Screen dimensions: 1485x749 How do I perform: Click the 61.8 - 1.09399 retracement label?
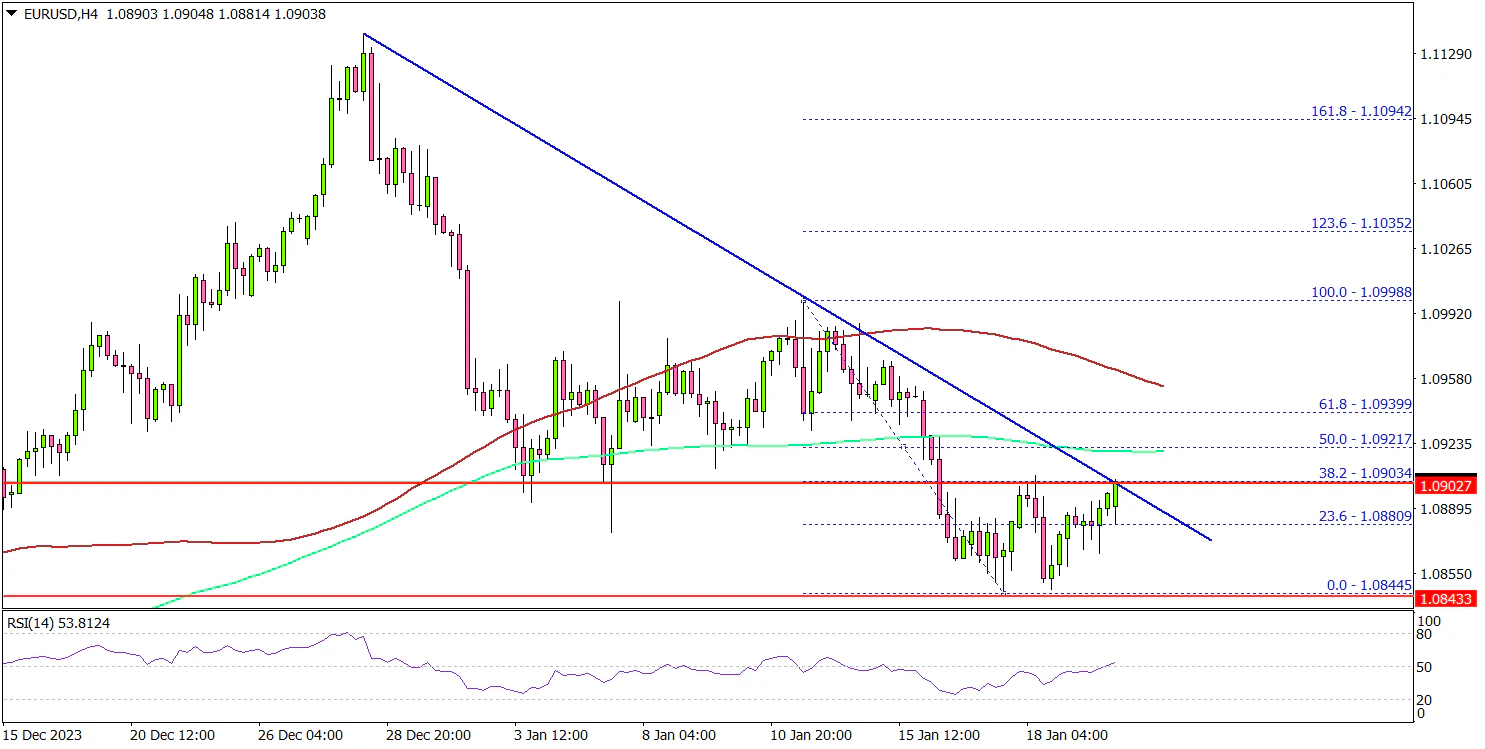click(1364, 404)
